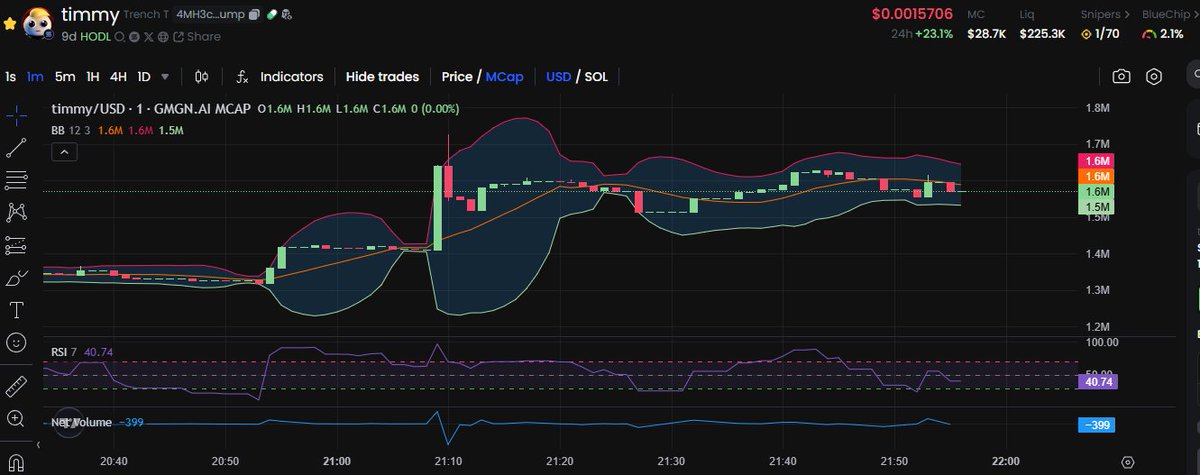Viewport: 1200px width, 475px height.
Task: Click Hide trades
Action: pyautogui.click(x=382, y=77)
